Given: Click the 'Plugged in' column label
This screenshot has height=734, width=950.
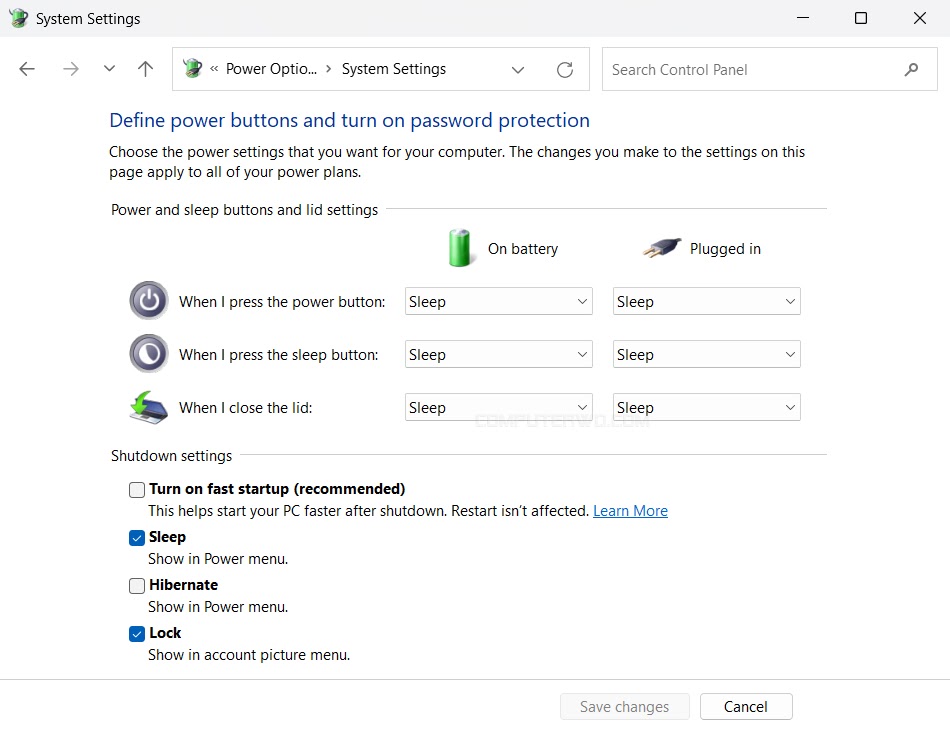Looking at the screenshot, I should click(725, 249).
